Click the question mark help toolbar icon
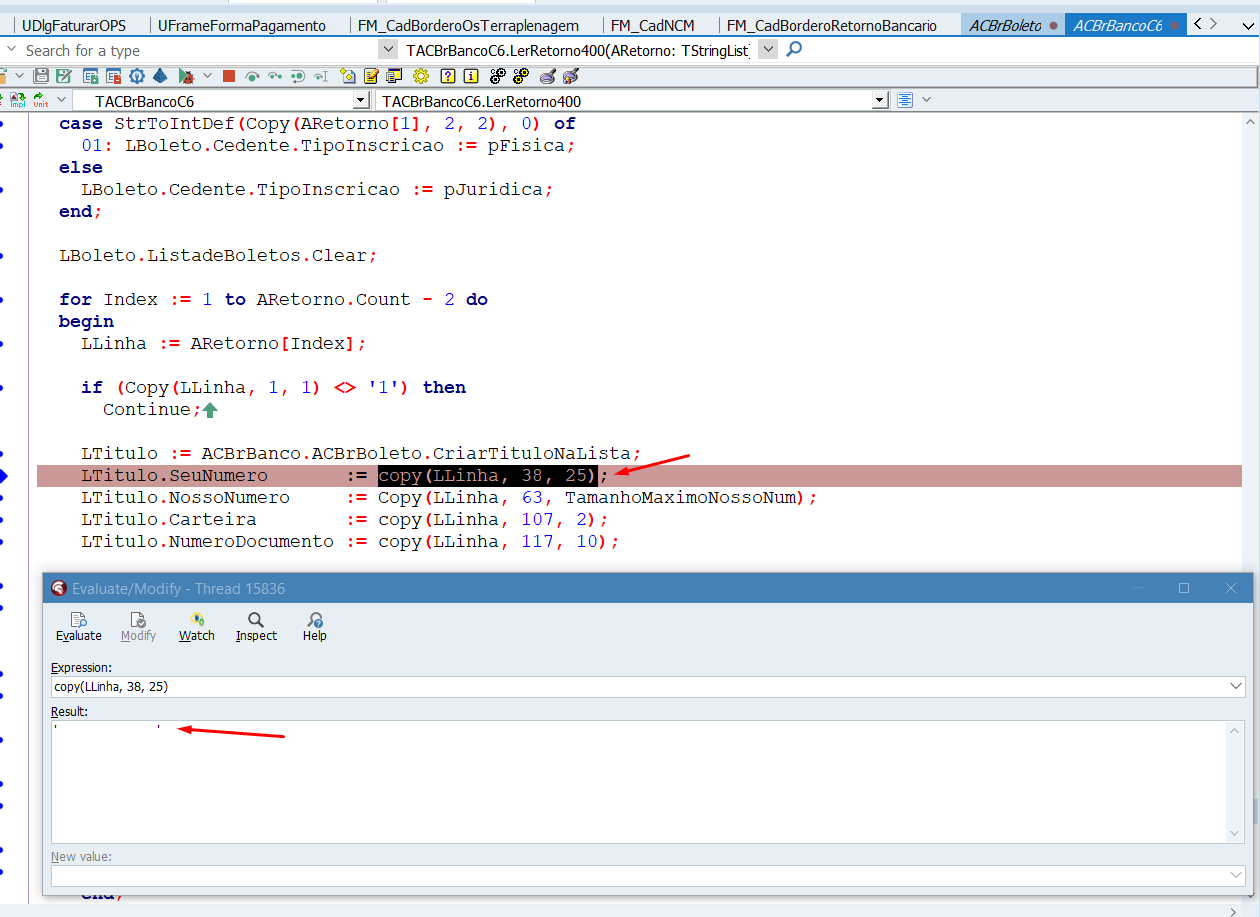 coord(448,76)
